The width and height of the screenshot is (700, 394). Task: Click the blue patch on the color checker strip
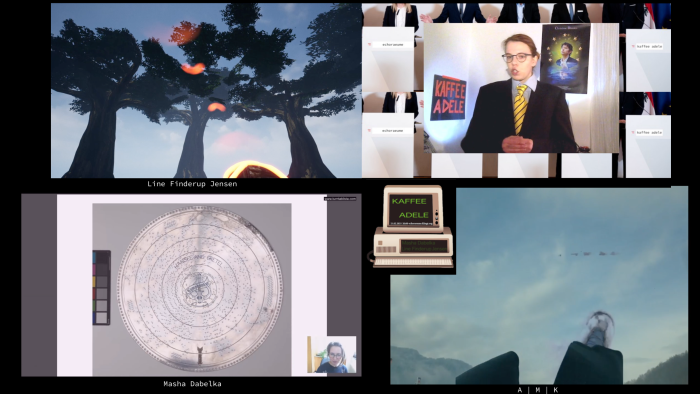tap(95, 318)
